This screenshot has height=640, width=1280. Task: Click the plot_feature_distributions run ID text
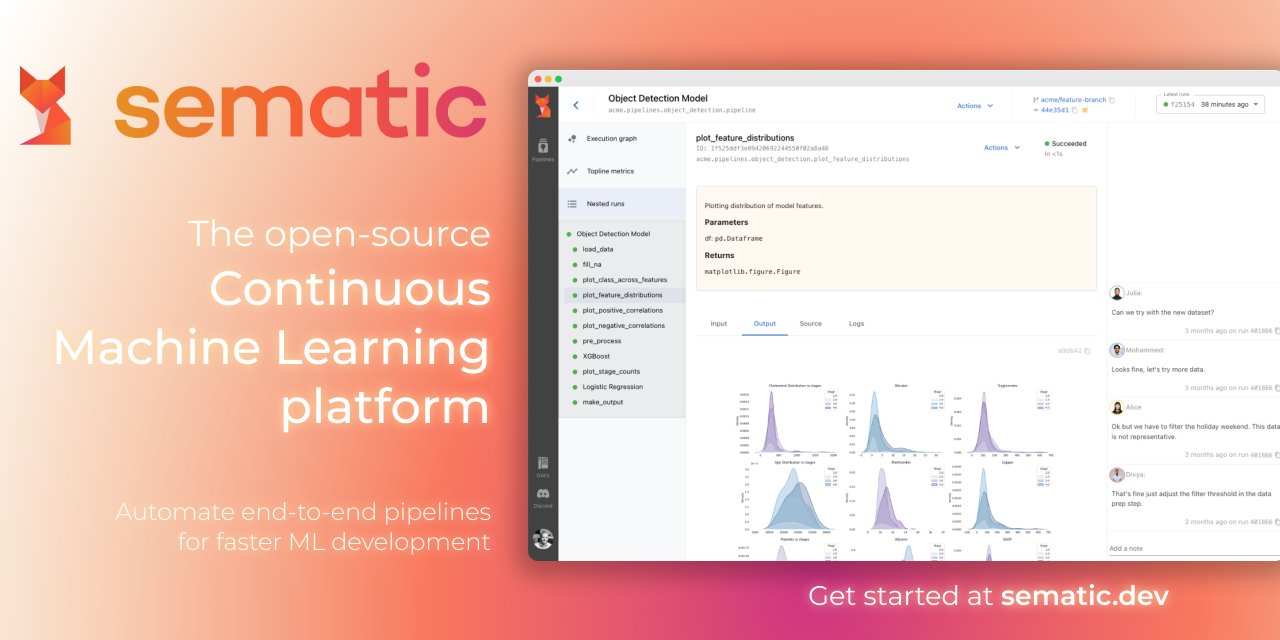tap(762, 148)
